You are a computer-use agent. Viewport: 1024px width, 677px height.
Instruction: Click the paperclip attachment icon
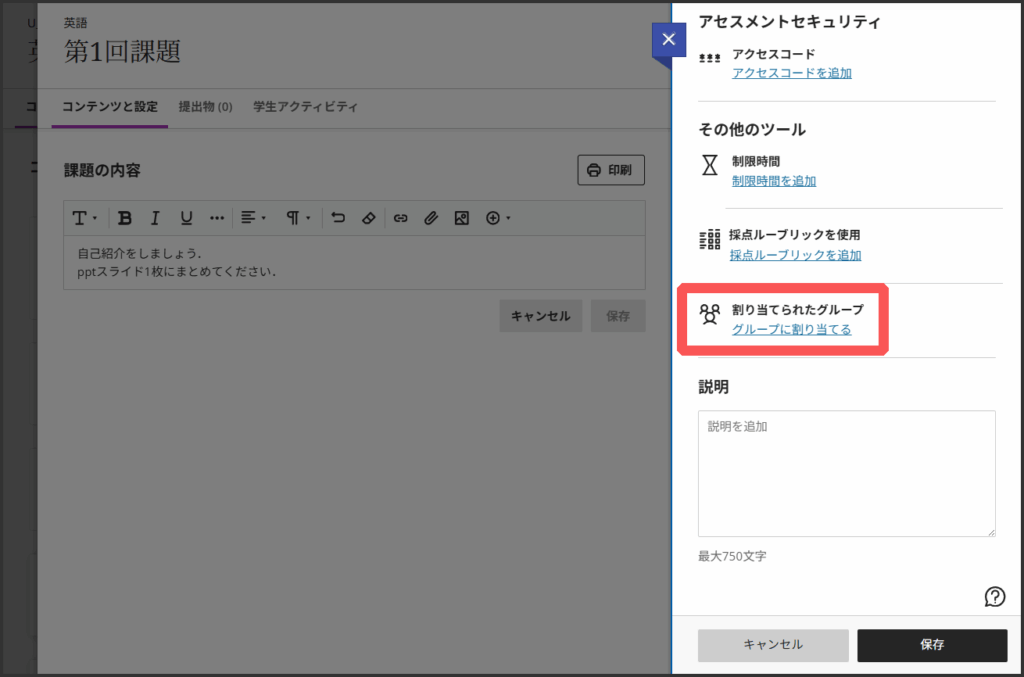[x=431, y=218]
